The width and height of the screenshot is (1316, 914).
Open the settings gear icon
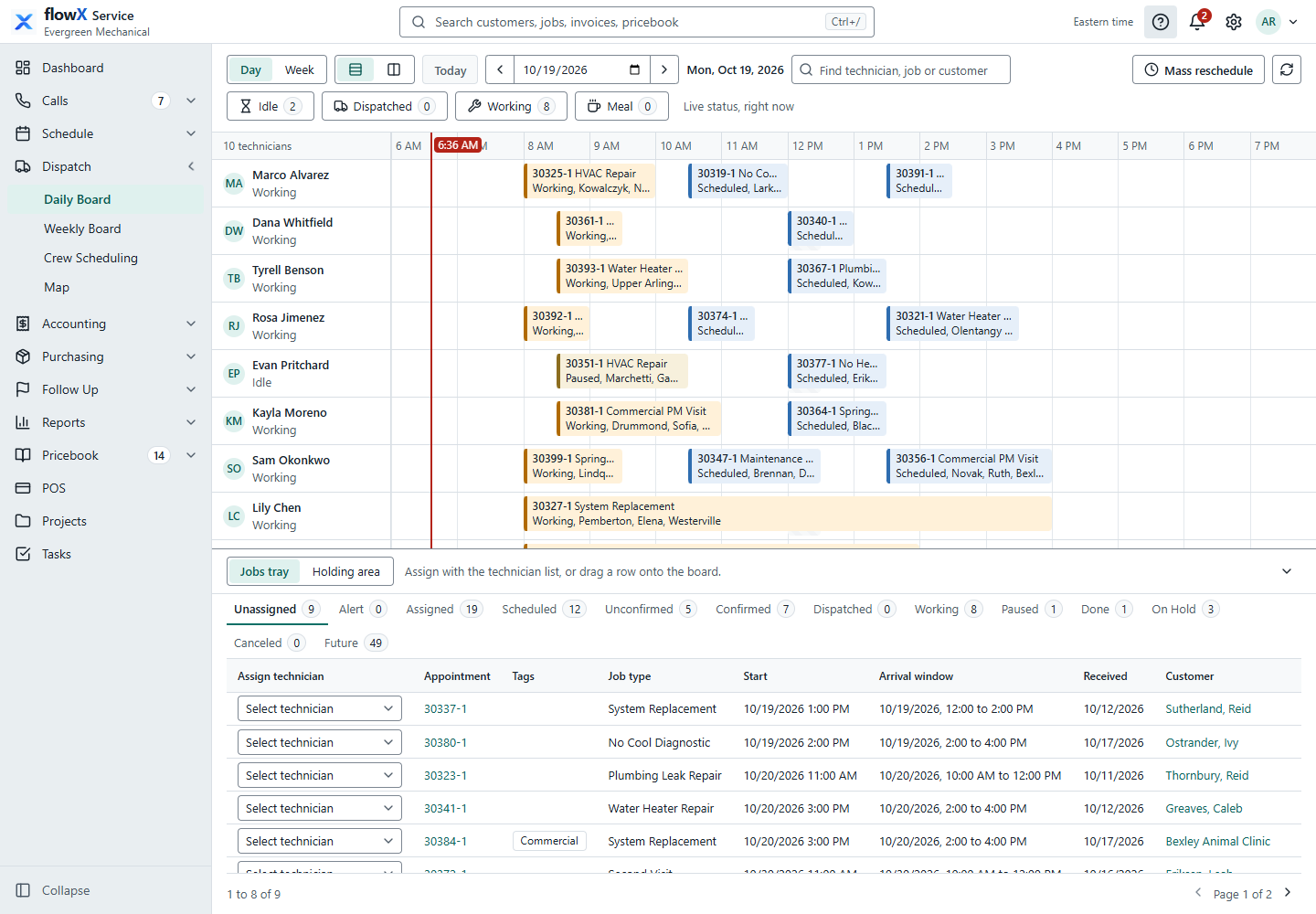[x=1234, y=22]
